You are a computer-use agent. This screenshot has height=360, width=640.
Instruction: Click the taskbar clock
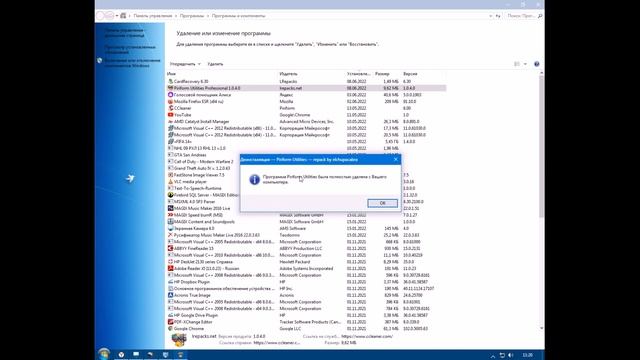pos(528,355)
